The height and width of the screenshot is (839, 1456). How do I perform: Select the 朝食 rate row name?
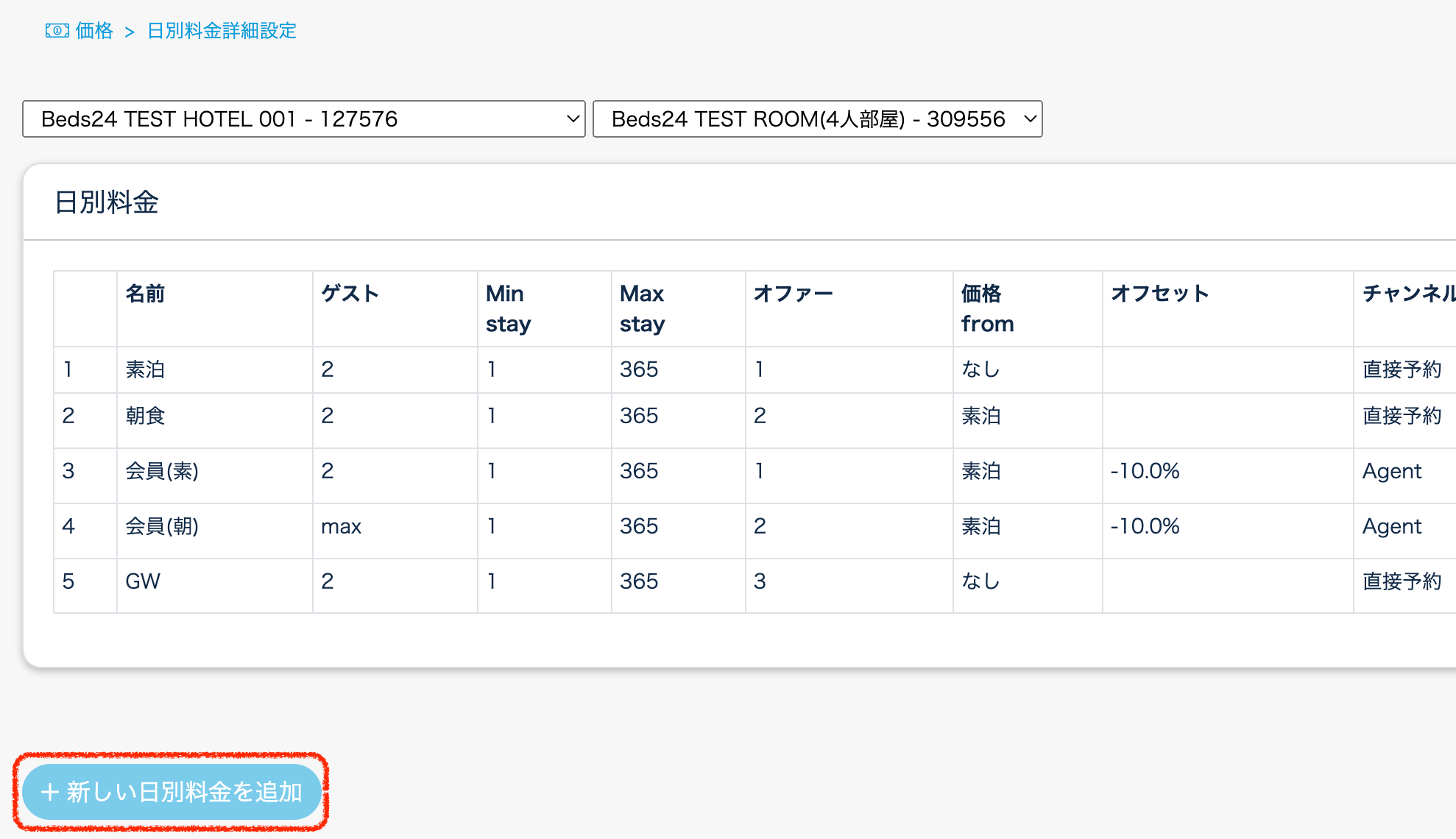pos(145,416)
